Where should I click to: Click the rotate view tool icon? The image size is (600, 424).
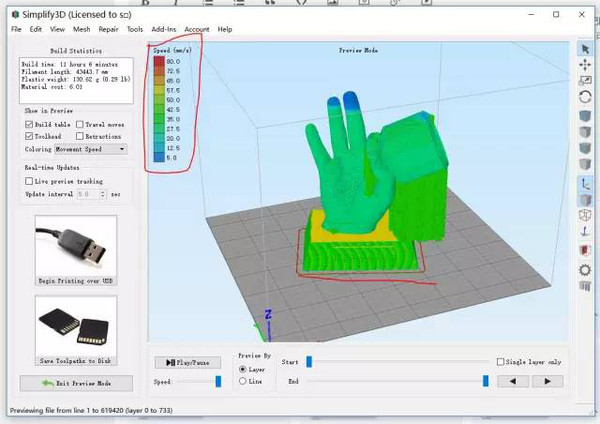(x=585, y=97)
